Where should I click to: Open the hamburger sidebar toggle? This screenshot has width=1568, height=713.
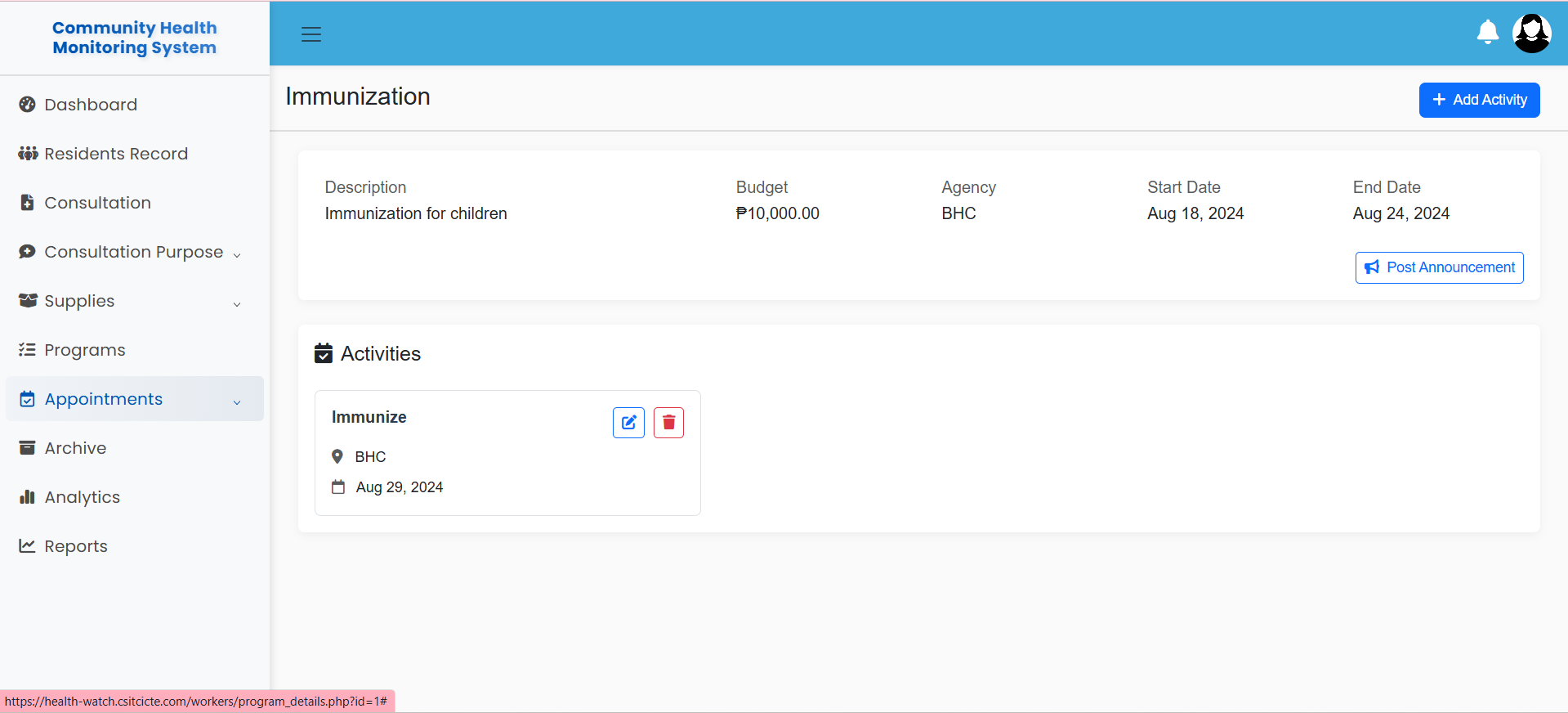311,34
